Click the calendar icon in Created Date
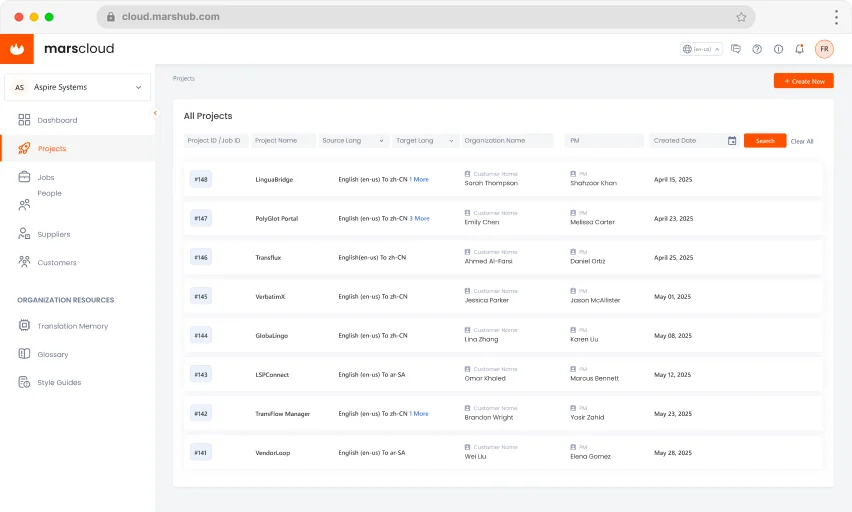 [732, 141]
